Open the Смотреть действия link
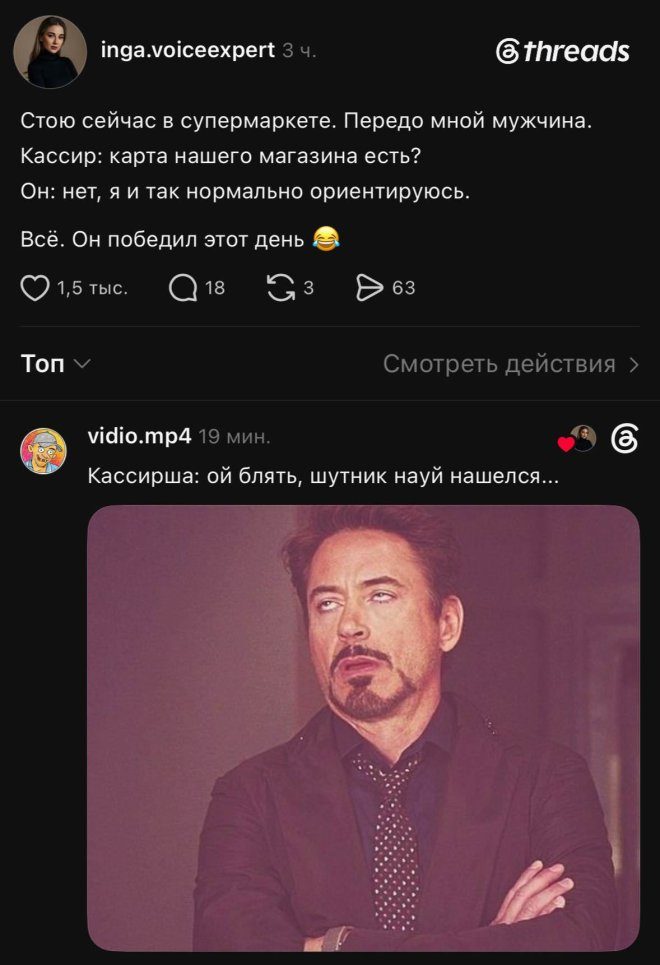Screen dimensions: 660x965 (x=499, y=364)
